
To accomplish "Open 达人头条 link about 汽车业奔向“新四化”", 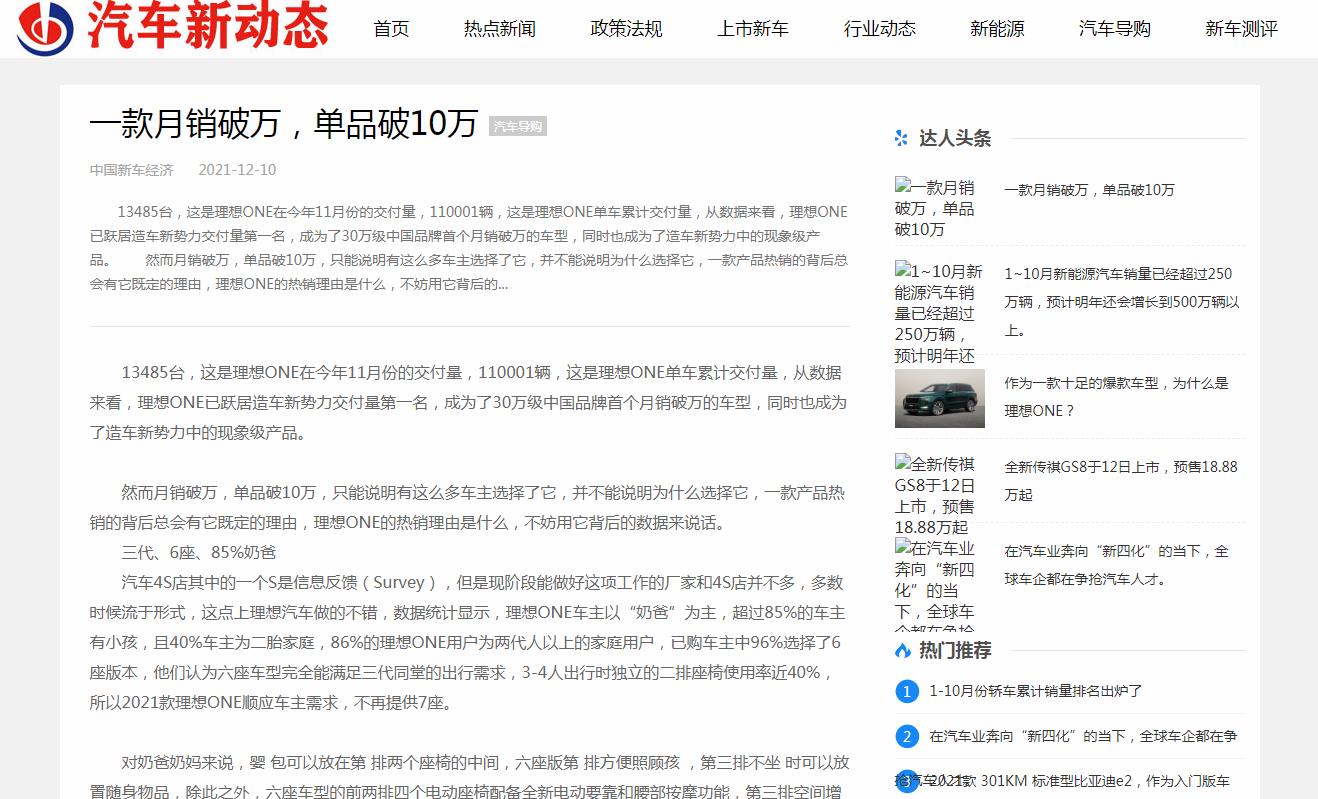I will 1116,565.
